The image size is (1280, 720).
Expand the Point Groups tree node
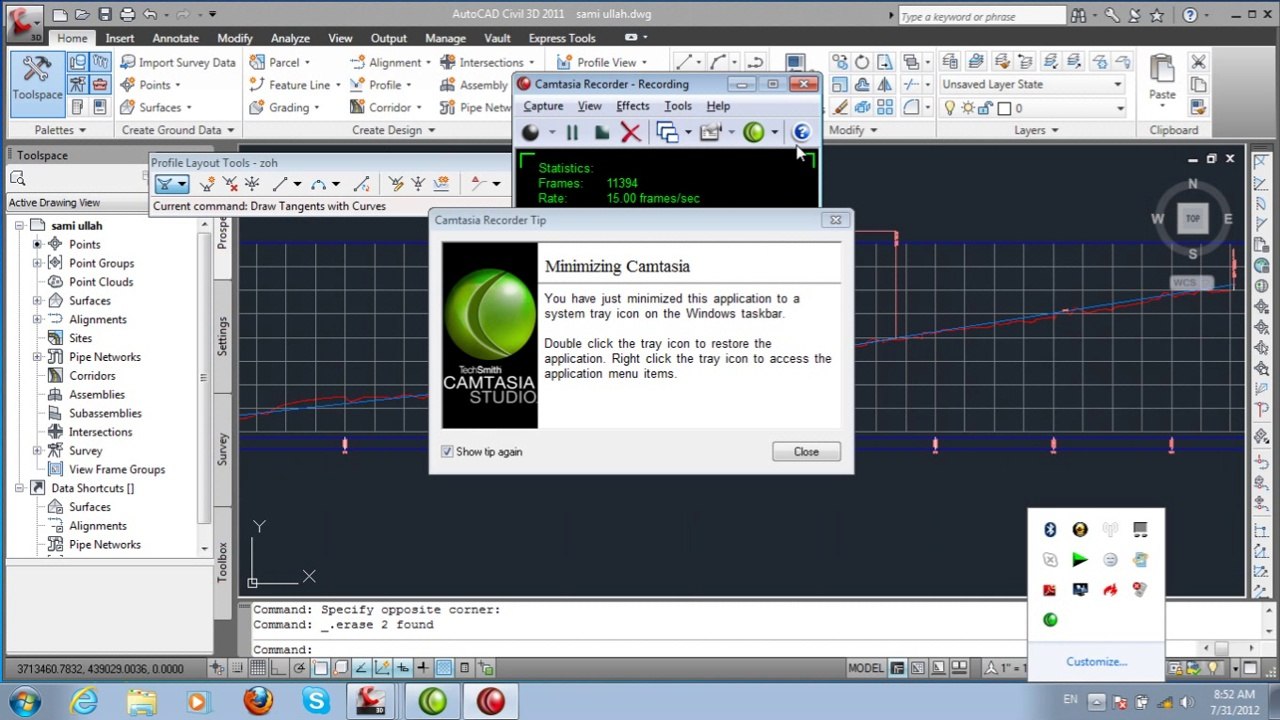tap(37, 263)
